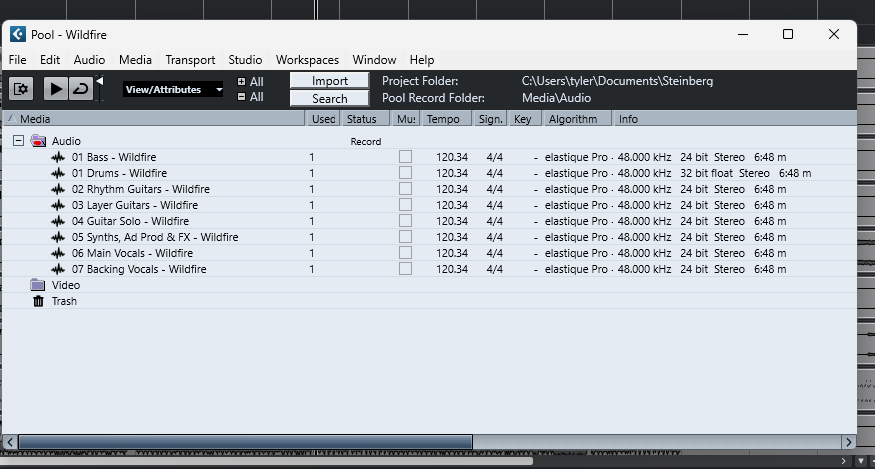Click the Project Folder path text

pyautogui.click(x=617, y=81)
